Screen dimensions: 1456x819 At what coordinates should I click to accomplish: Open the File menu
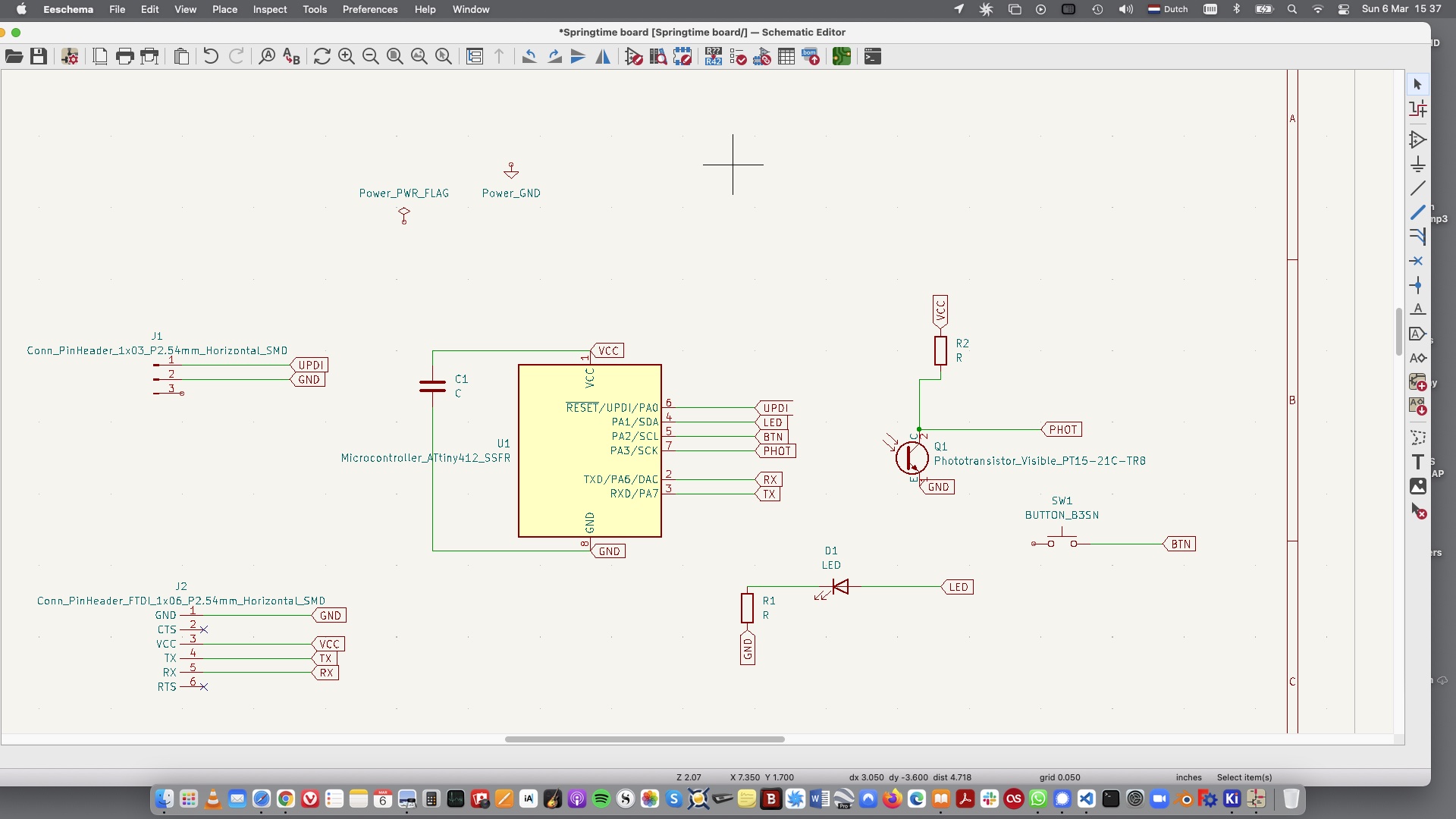116,9
